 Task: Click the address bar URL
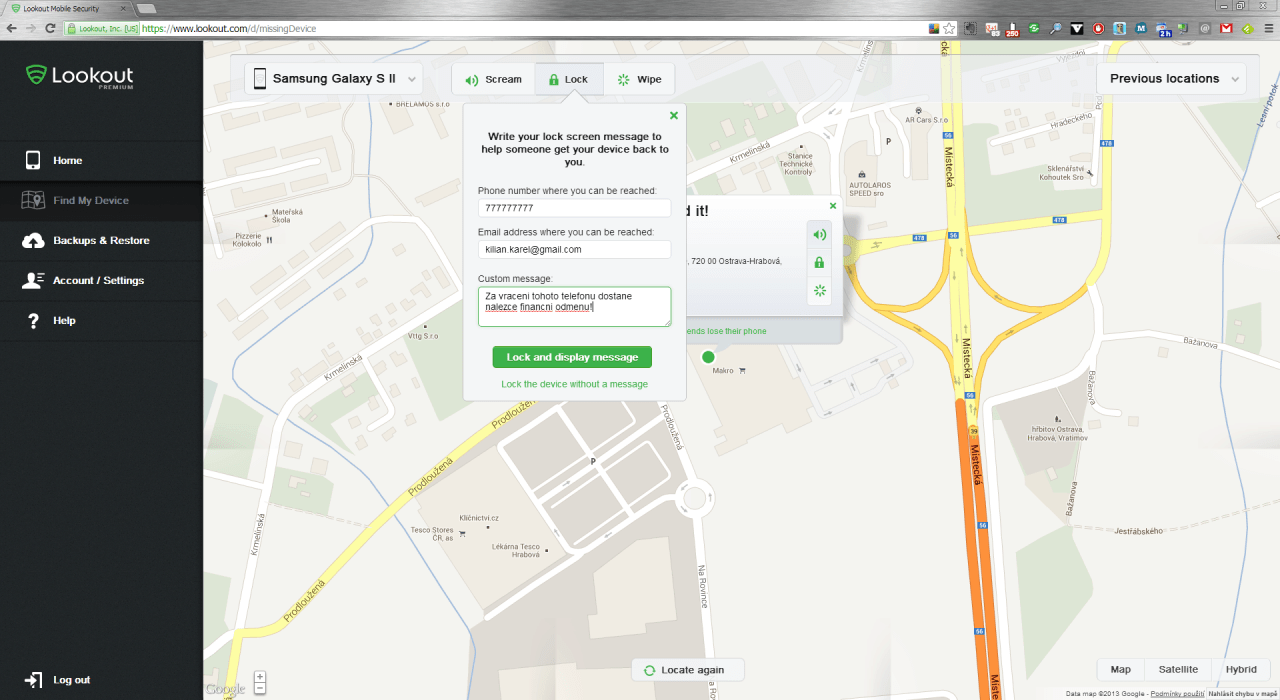pyautogui.click(x=229, y=29)
